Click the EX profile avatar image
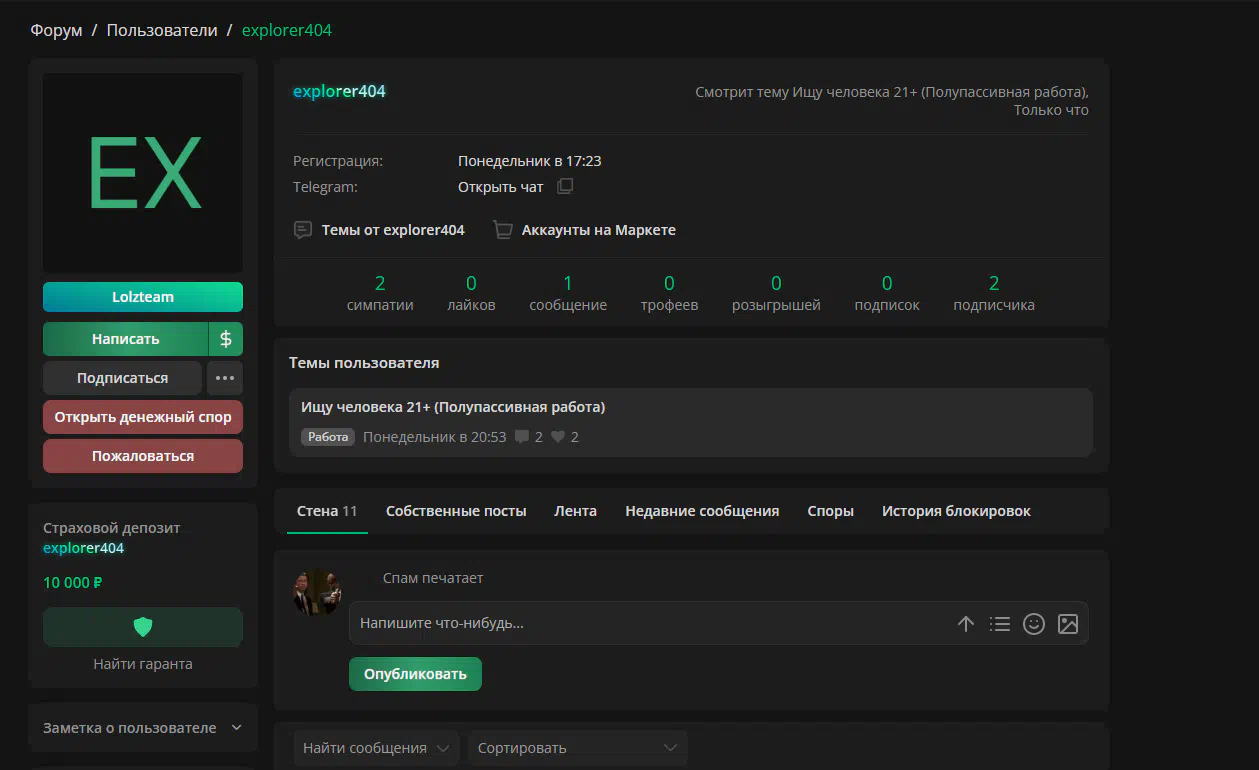 point(143,172)
